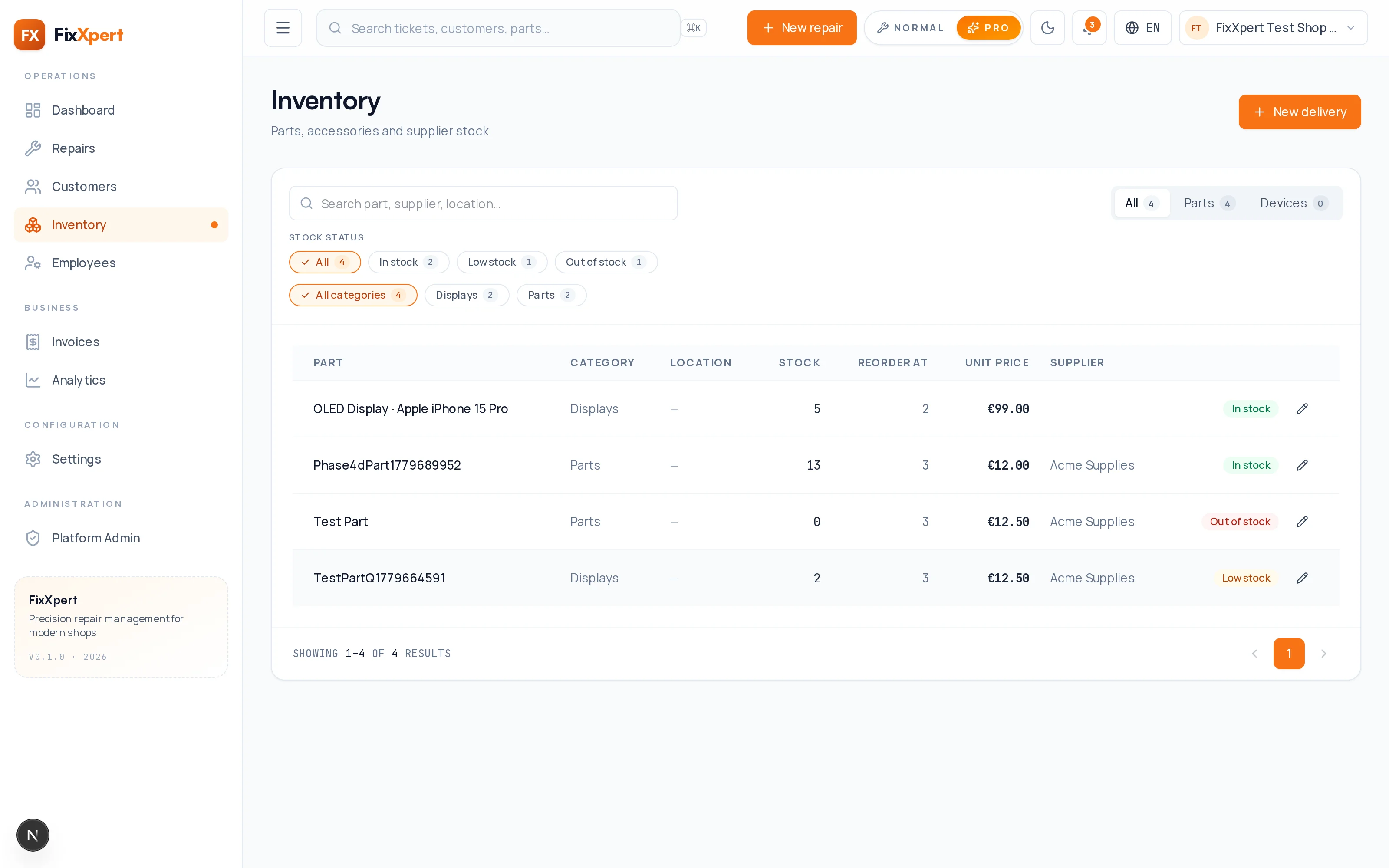Click the €99.00 unit price
The height and width of the screenshot is (868, 1389).
(1008, 409)
